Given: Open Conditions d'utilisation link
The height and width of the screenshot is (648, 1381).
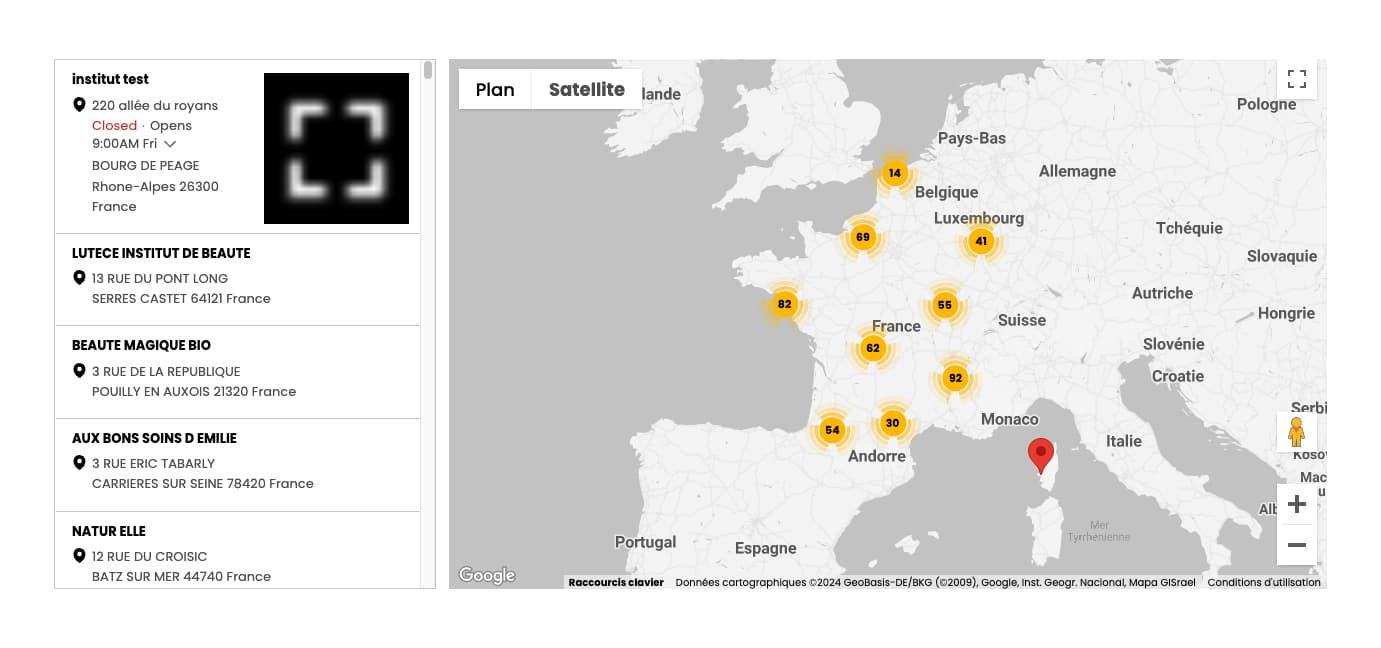Looking at the screenshot, I should pyautogui.click(x=1263, y=582).
